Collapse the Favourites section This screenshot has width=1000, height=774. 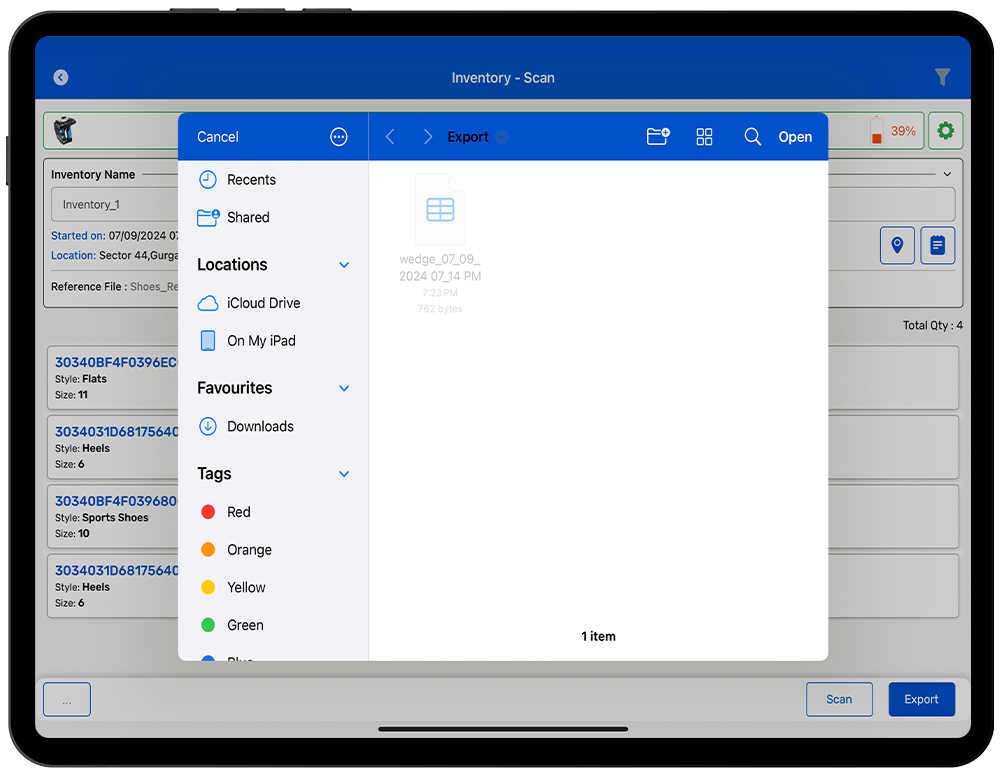(x=344, y=388)
